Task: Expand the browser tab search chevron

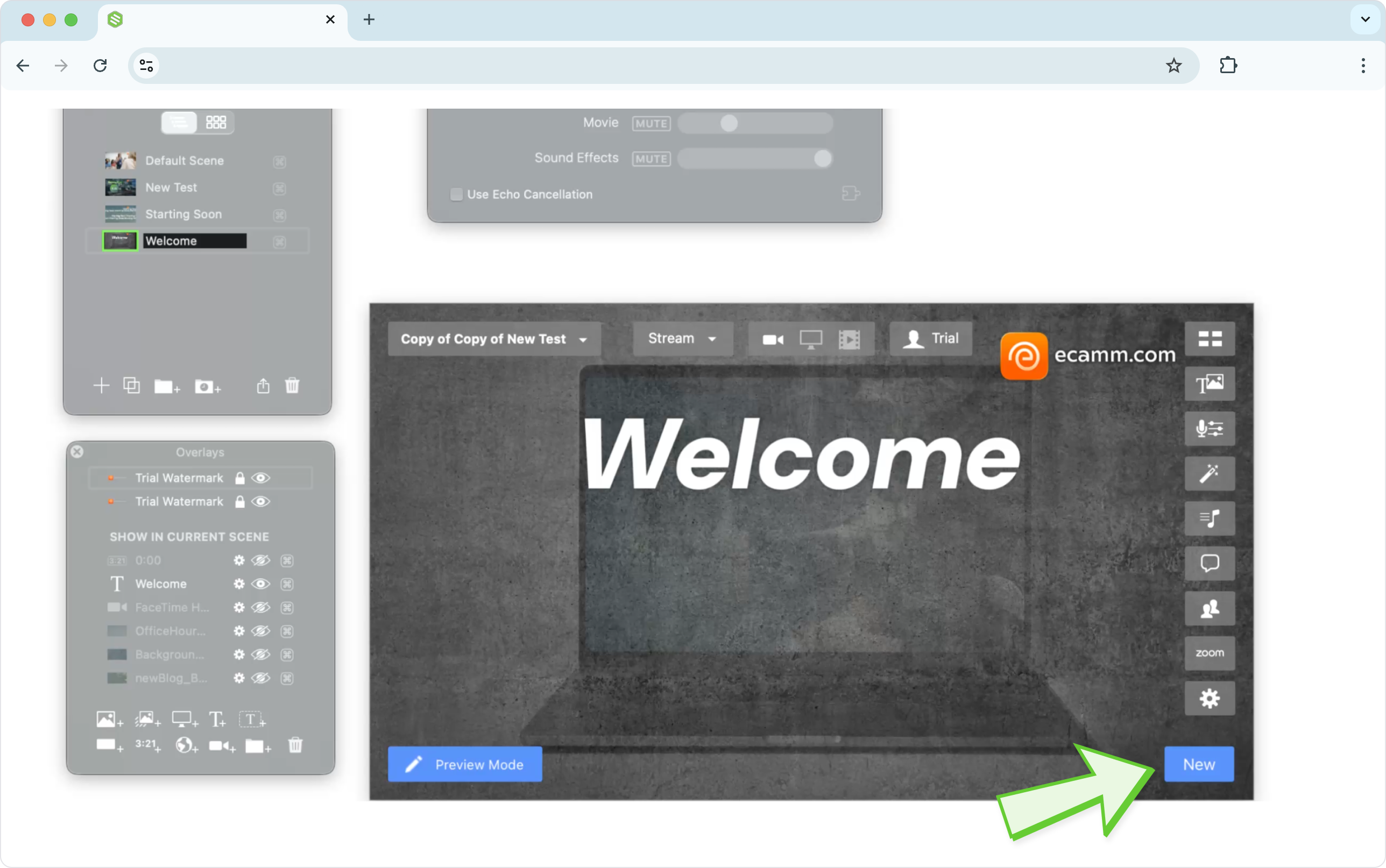Action: tap(1366, 19)
